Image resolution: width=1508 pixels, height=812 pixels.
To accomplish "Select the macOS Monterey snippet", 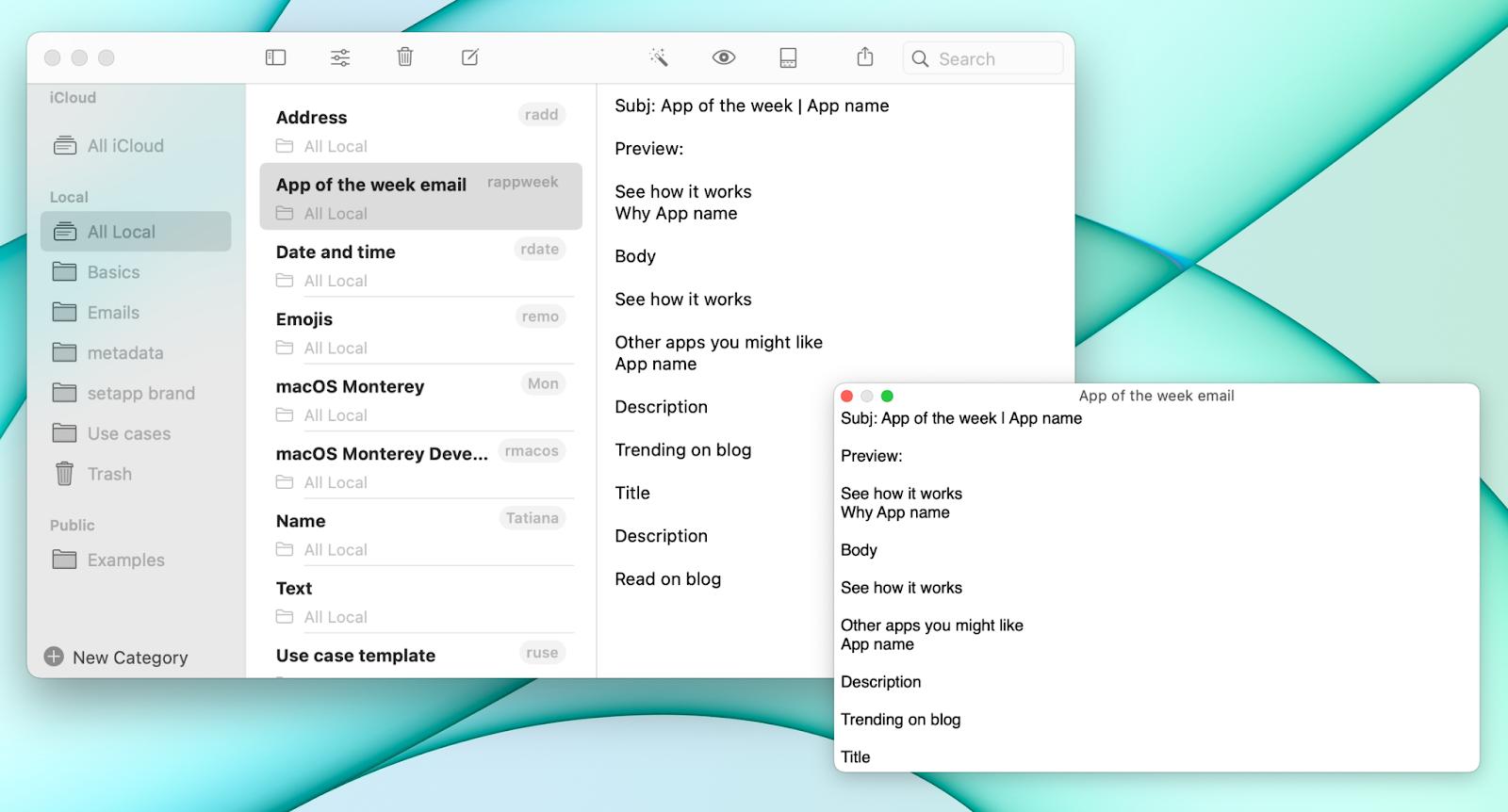I will pyautogui.click(x=420, y=399).
